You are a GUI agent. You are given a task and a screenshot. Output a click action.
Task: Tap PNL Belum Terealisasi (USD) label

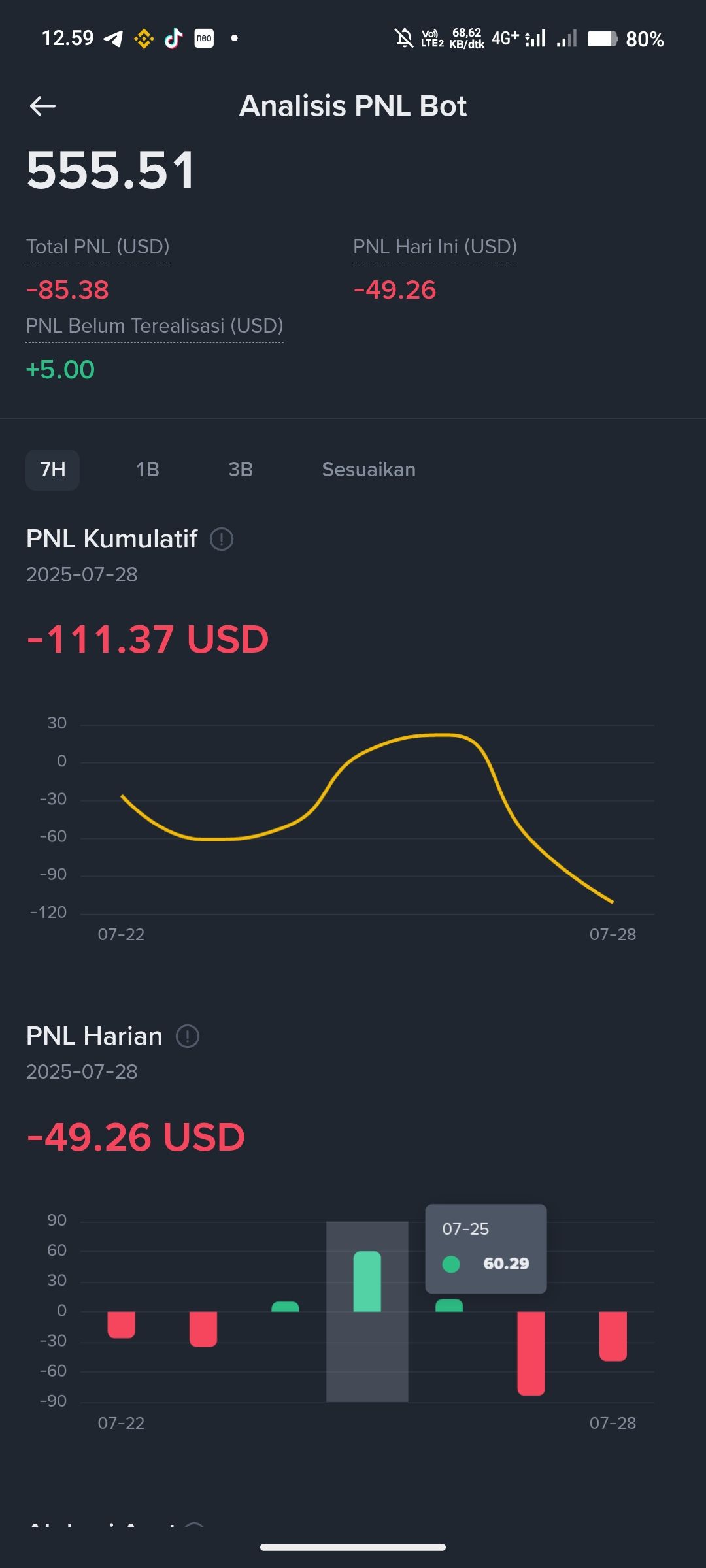tap(155, 326)
